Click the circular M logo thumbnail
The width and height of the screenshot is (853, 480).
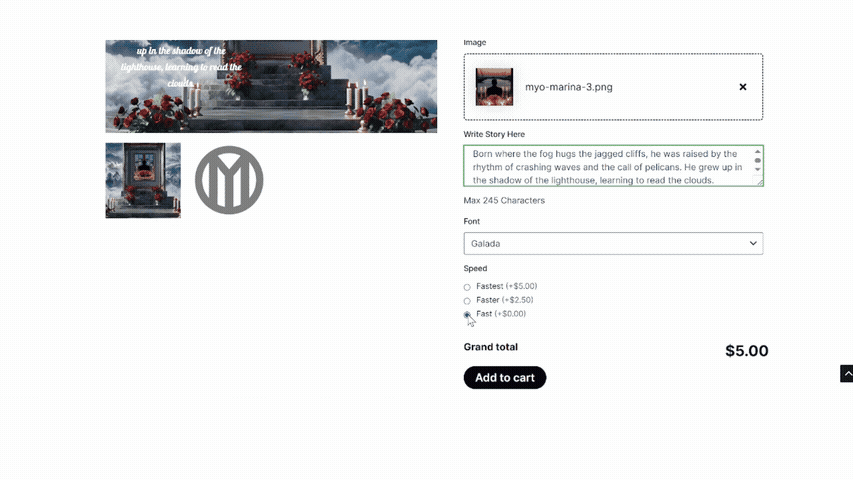click(229, 180)
